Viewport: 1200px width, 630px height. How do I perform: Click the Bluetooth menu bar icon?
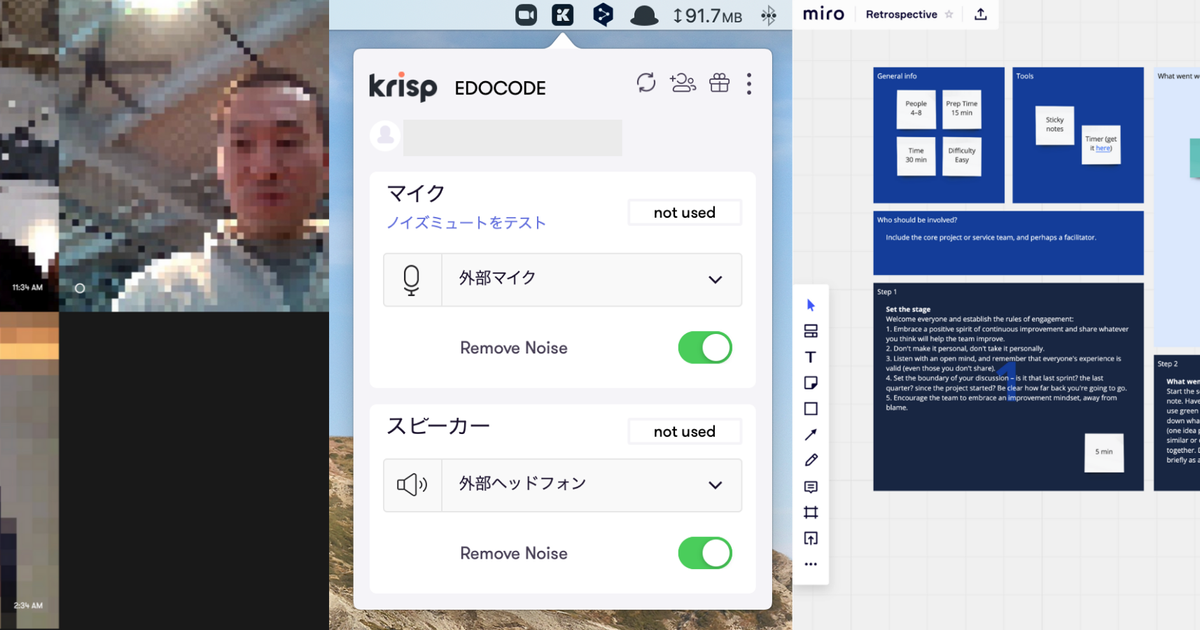pos(769,16)
